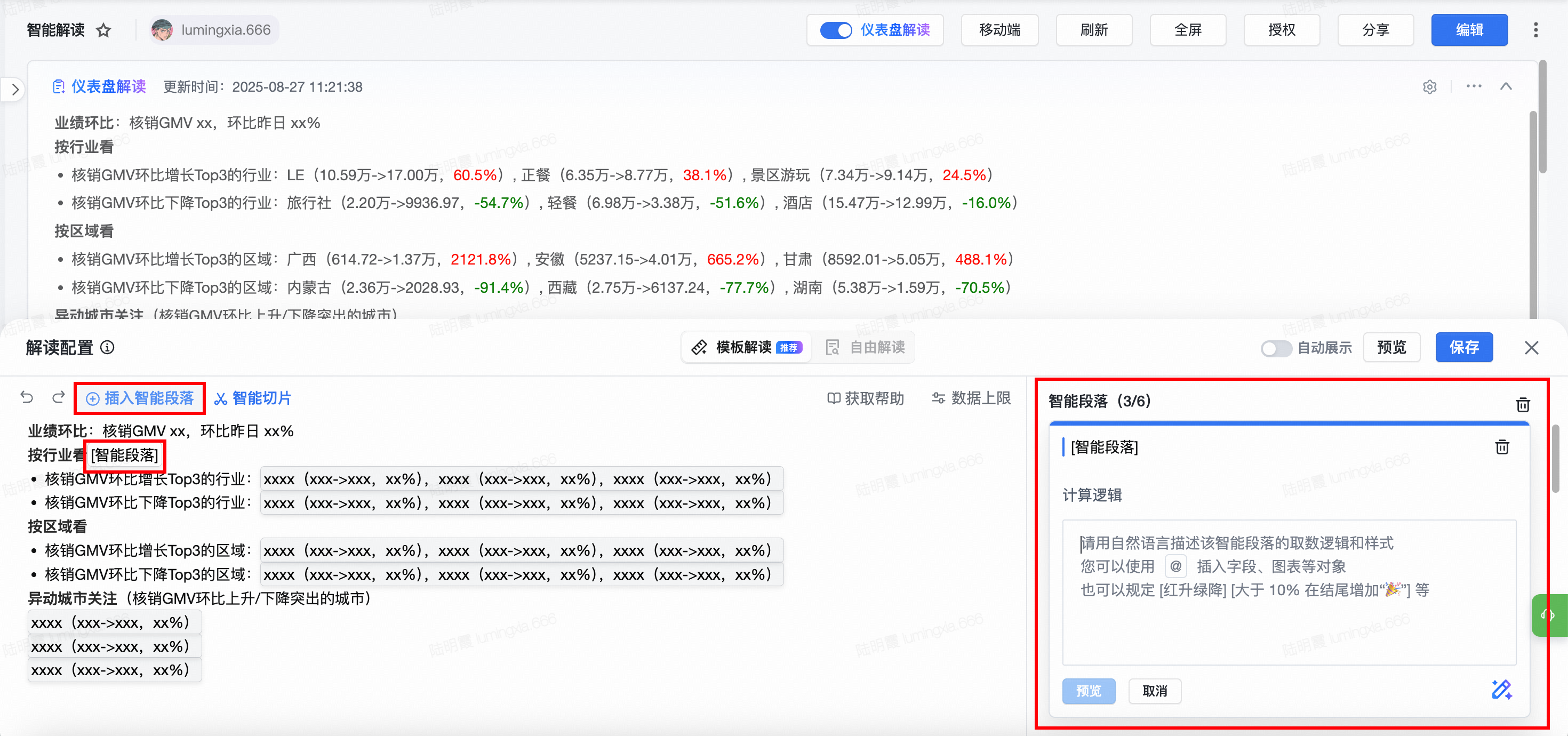Expand the left sidebar arrow
Screen dimensions: 1568x736
pyautogui.click(x=15, y=90)
